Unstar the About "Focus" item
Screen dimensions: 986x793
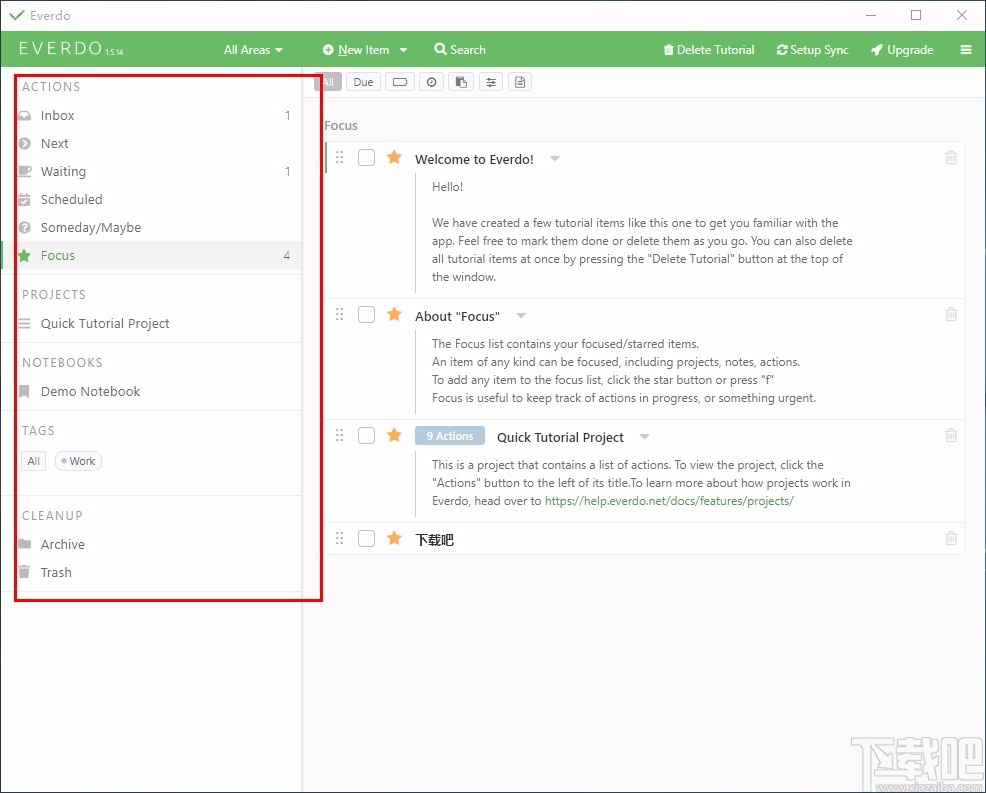[x=394, y=314]
